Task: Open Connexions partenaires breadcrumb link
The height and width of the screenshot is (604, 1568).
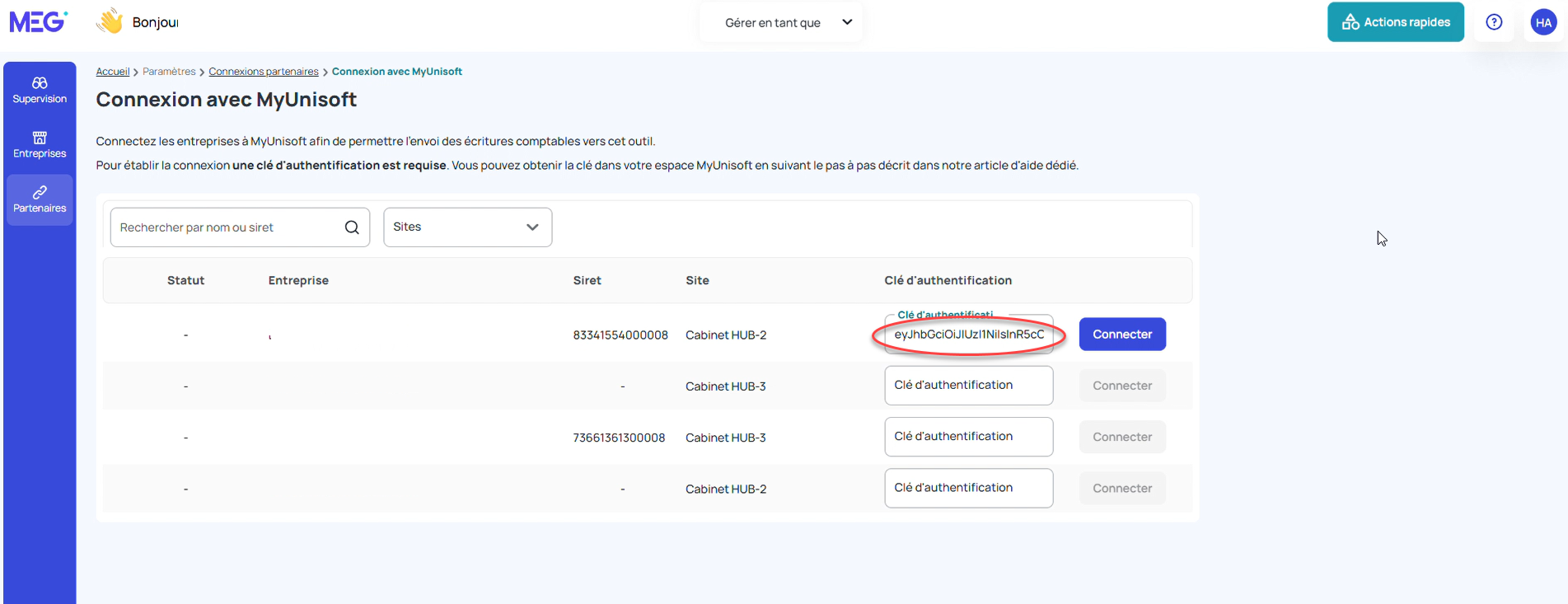Action: coord(264,72)
